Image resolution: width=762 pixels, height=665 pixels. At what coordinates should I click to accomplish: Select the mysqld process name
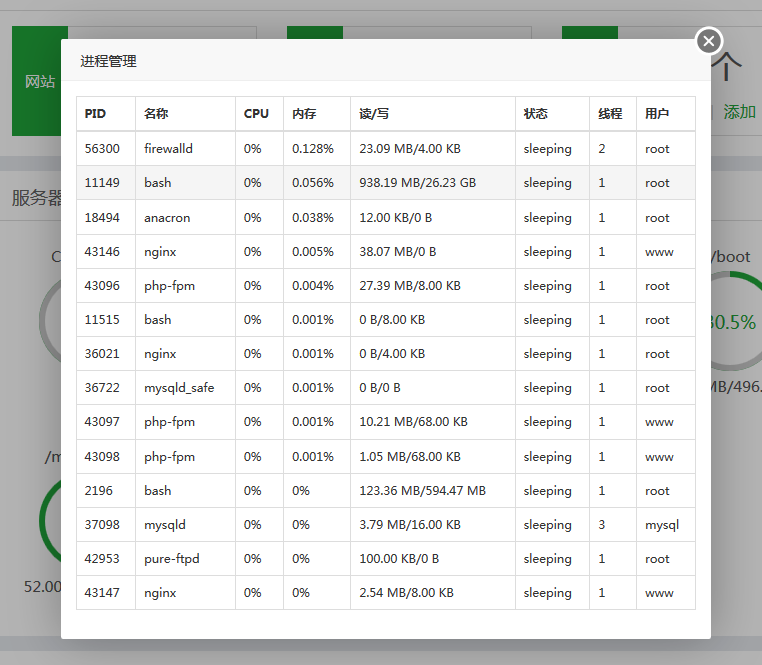click(165, 525)
